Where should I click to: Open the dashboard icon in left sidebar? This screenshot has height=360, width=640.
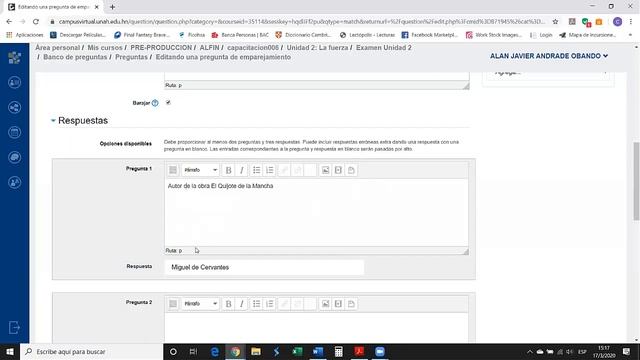coord(14,58)
